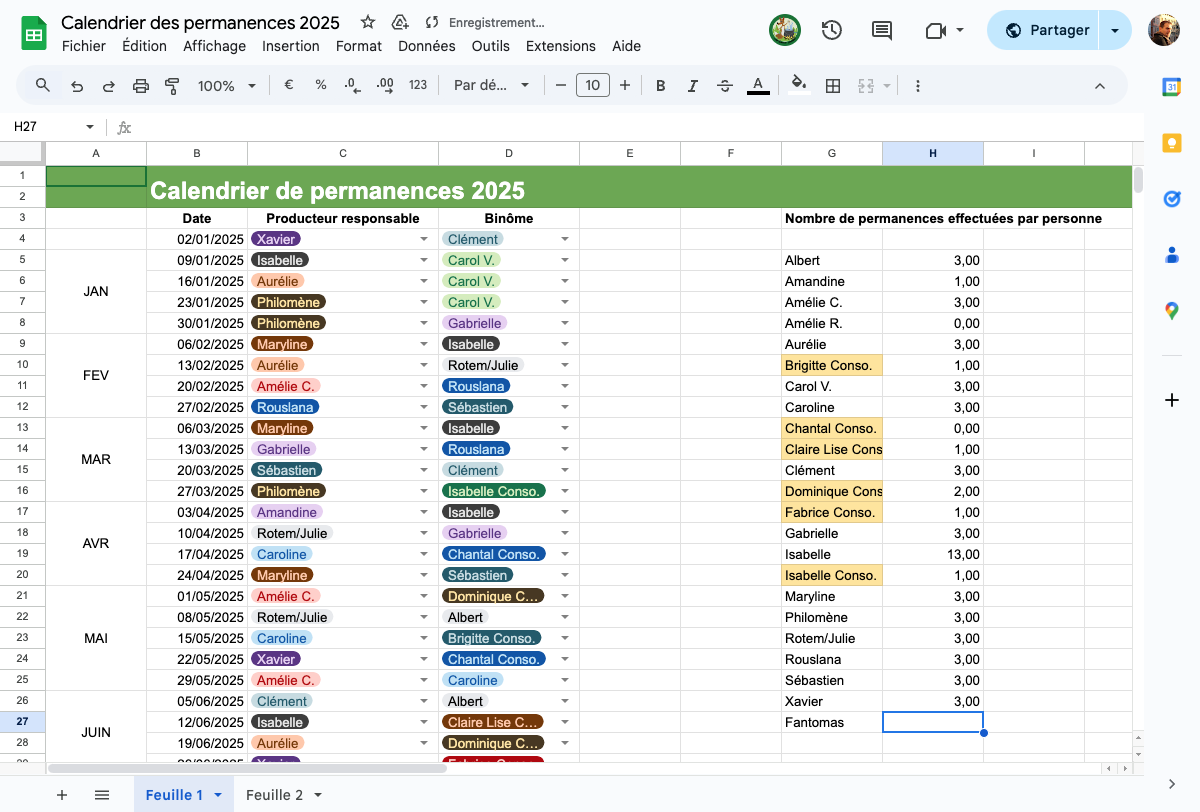This screenshot has width=1200, height=812.
Task: Open Google Calendar side panel
Action: pos(1172,87)
